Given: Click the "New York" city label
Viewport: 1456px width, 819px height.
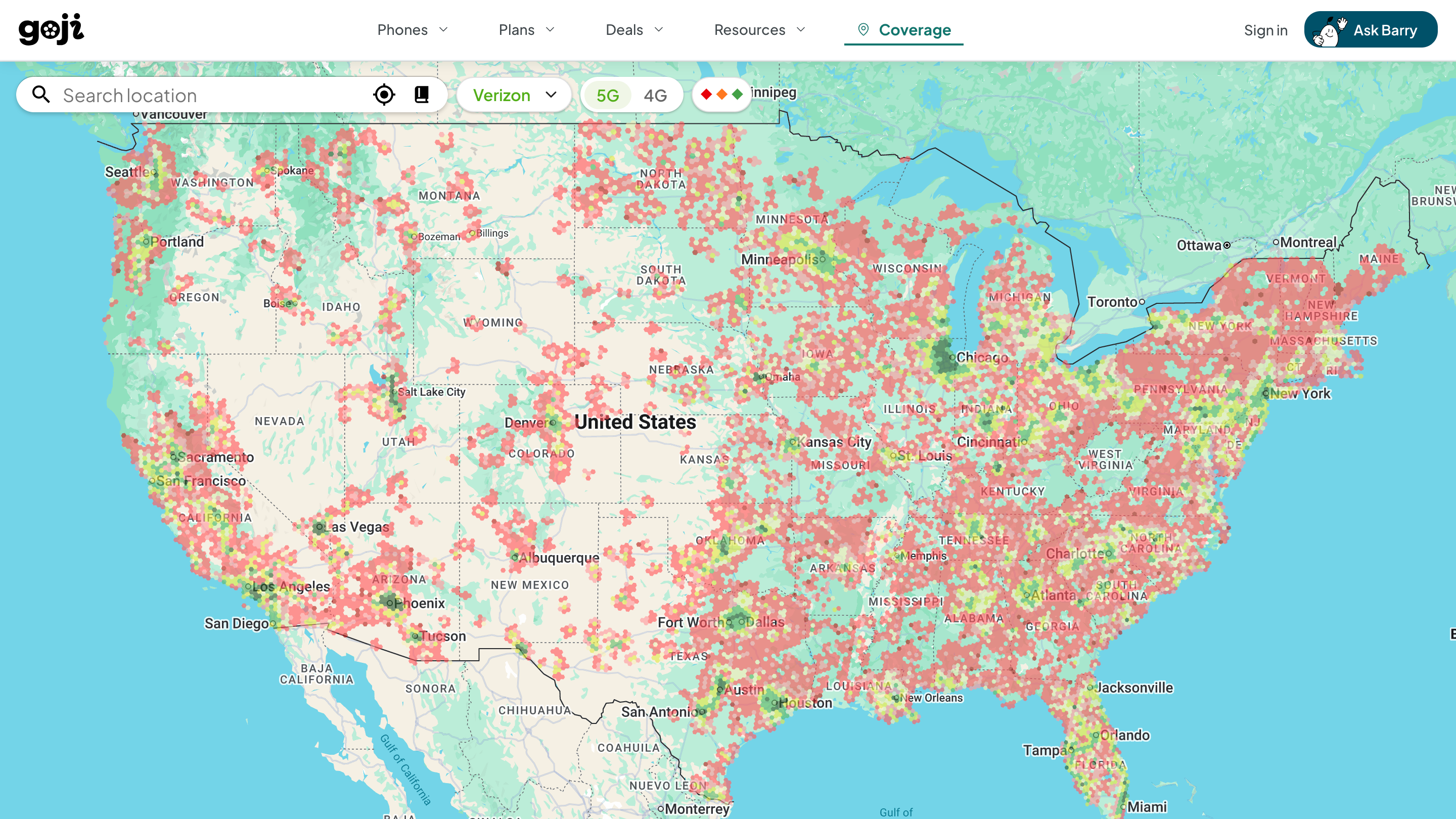Looking at the screenshot, I should coord(1301,393).
